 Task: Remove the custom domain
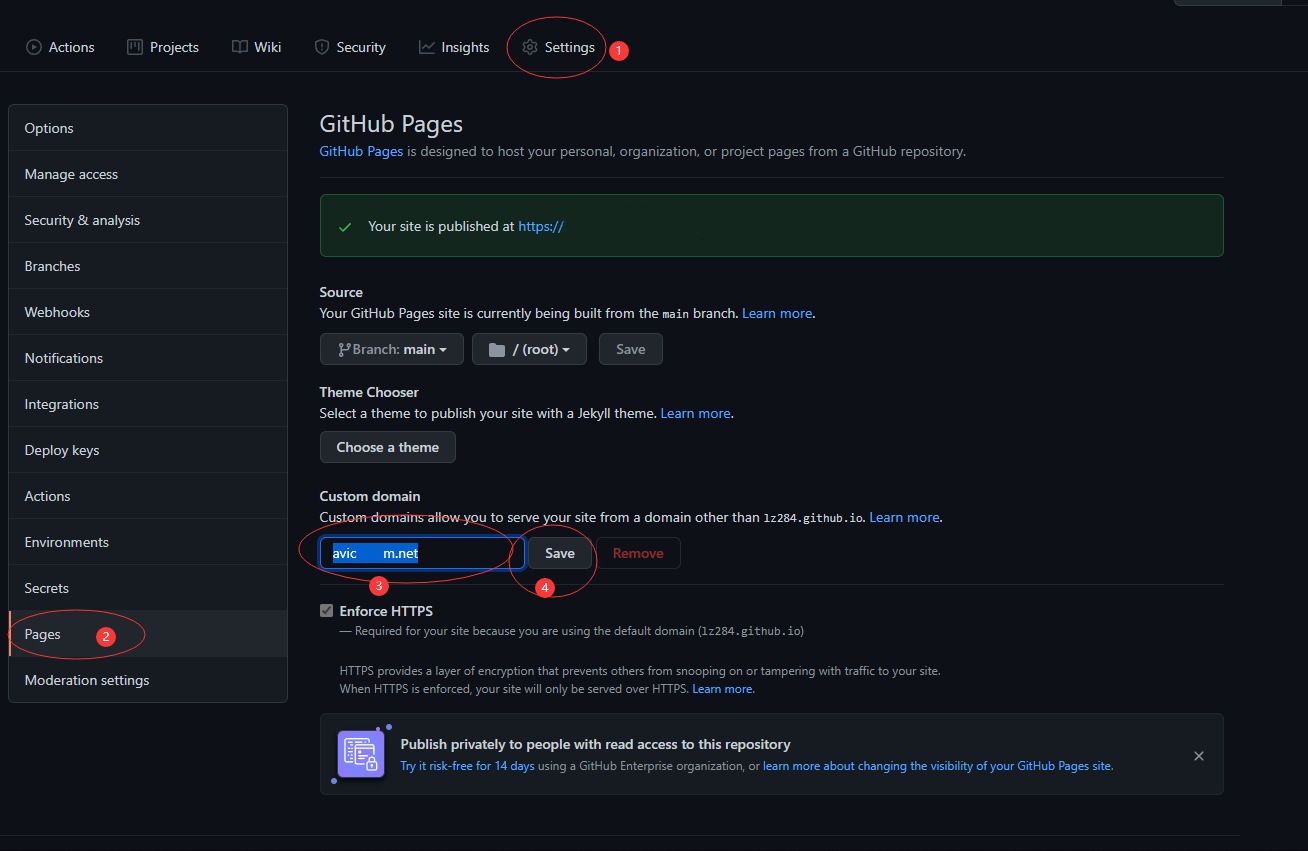click(x=638, y=553)
